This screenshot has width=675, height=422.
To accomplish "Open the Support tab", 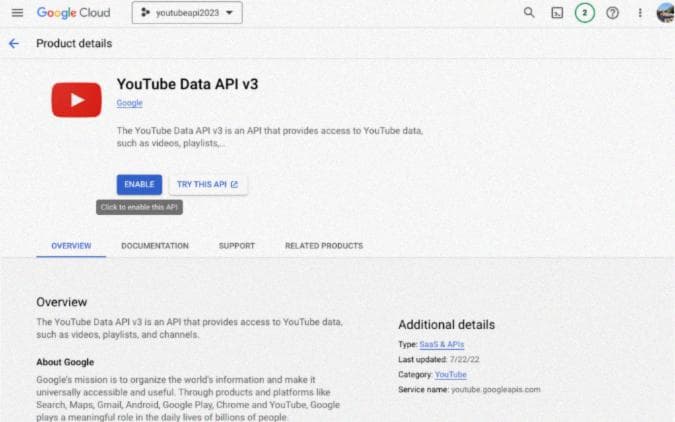I will point(237,245).
